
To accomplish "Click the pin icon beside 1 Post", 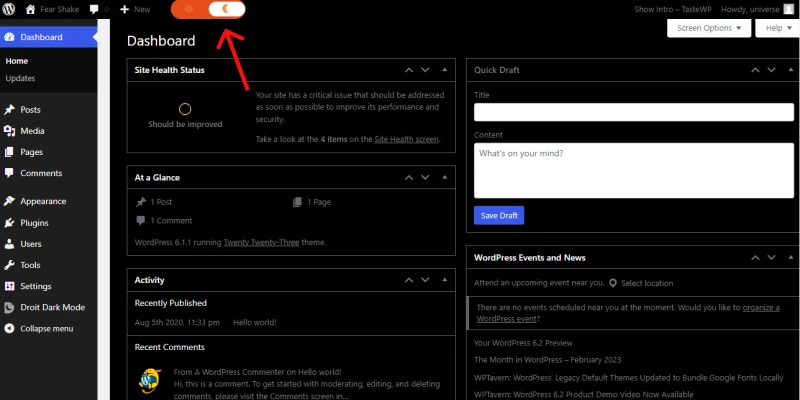I will [141, 202].
